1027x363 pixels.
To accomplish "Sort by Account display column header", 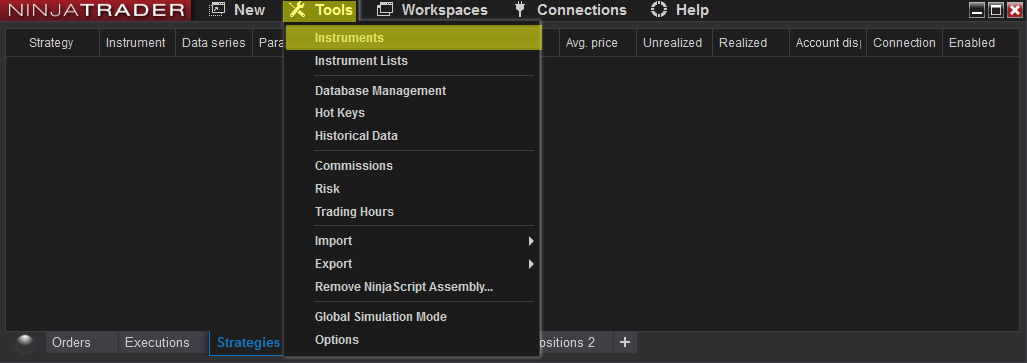I will point(828,43).
